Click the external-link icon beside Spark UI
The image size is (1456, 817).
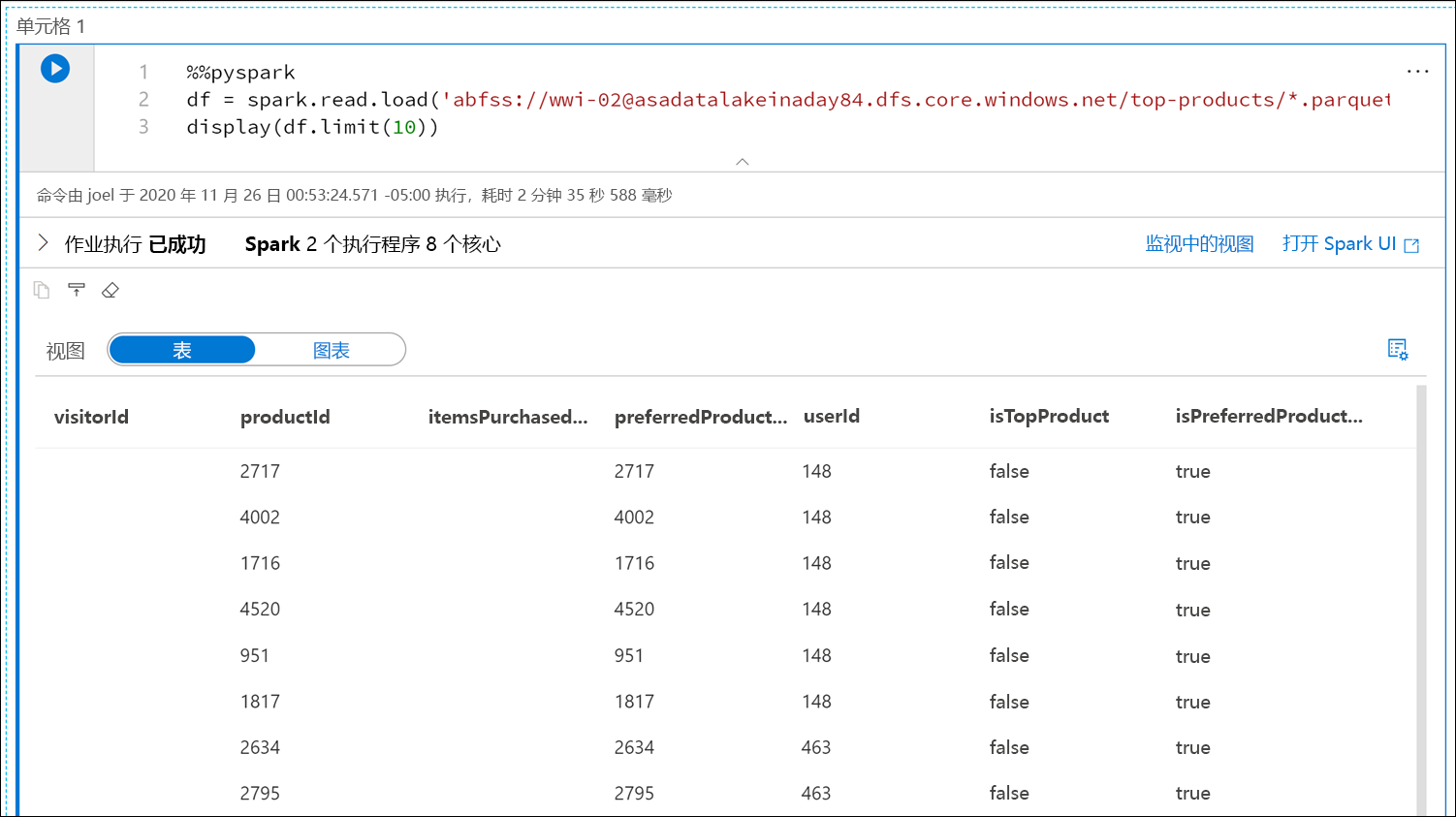pyautogui.click(x=1411, y=245)
